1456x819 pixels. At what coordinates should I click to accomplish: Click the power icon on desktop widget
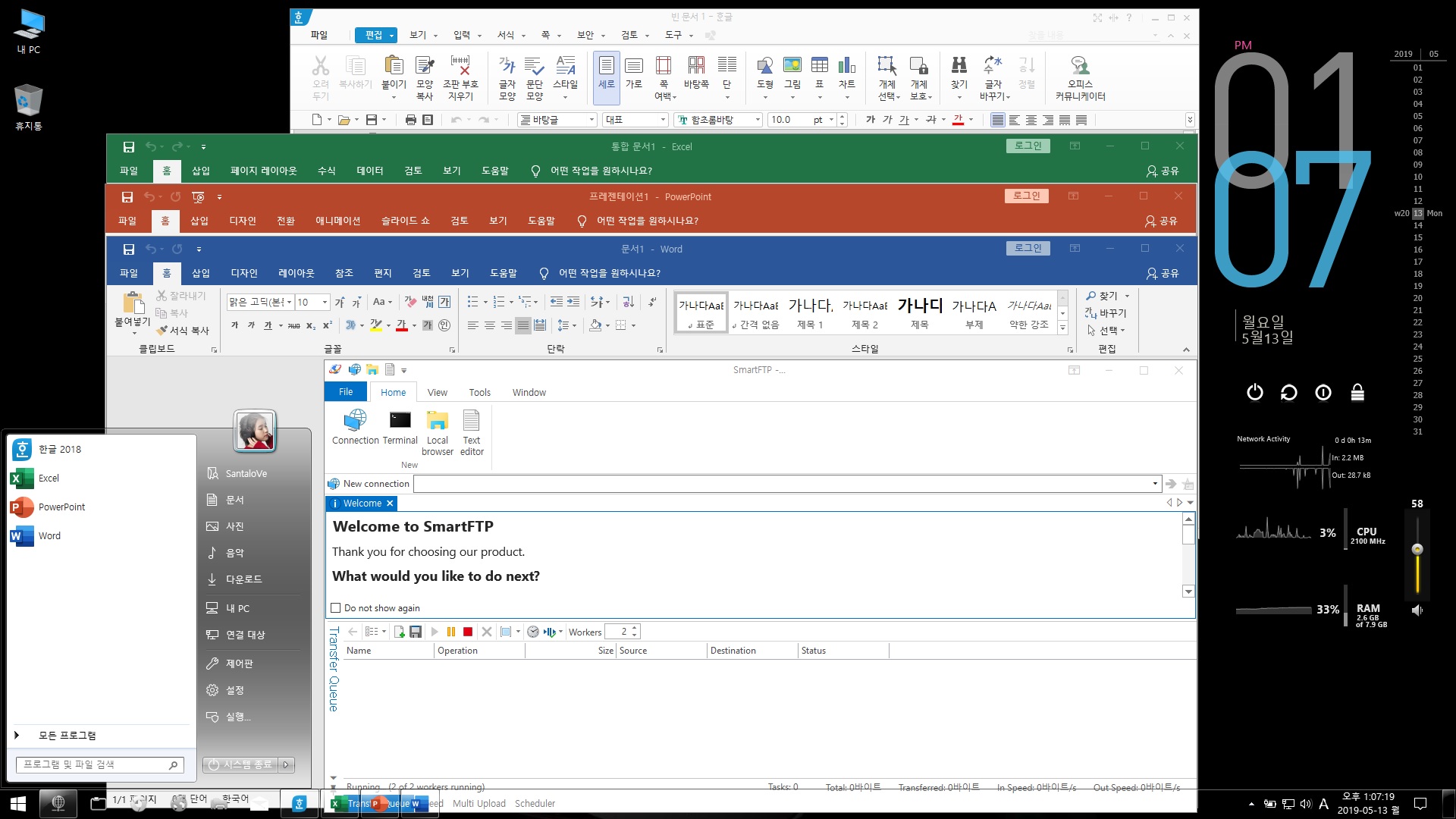tap(1255, 392)
